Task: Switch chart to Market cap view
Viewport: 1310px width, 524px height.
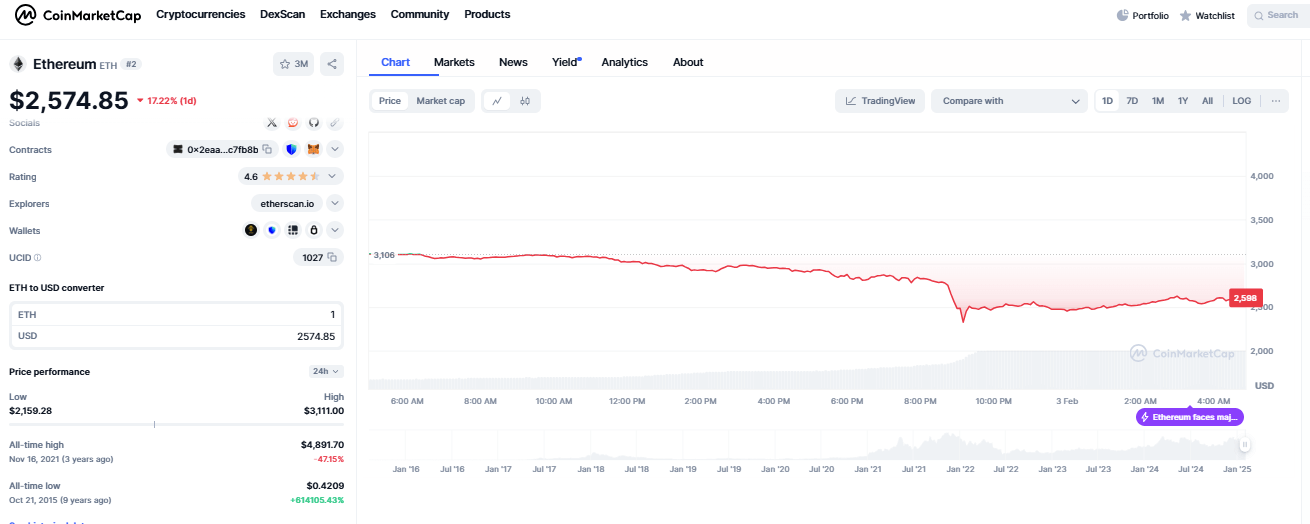Action: coord(440,101)
